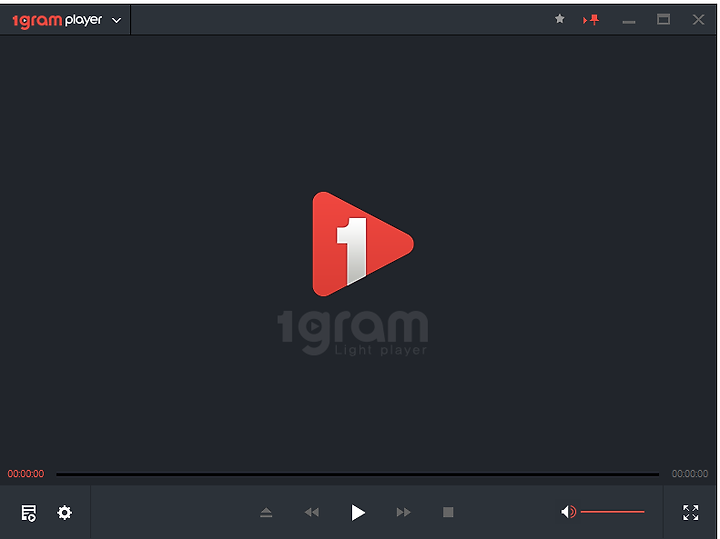Close the 1gram player window
720x539 pixels.
(x=698, y=20)
